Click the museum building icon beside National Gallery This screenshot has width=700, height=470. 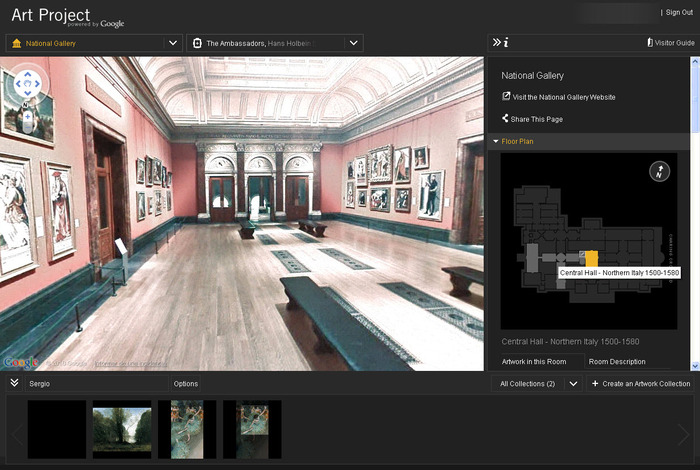click(x=17, y=43)
